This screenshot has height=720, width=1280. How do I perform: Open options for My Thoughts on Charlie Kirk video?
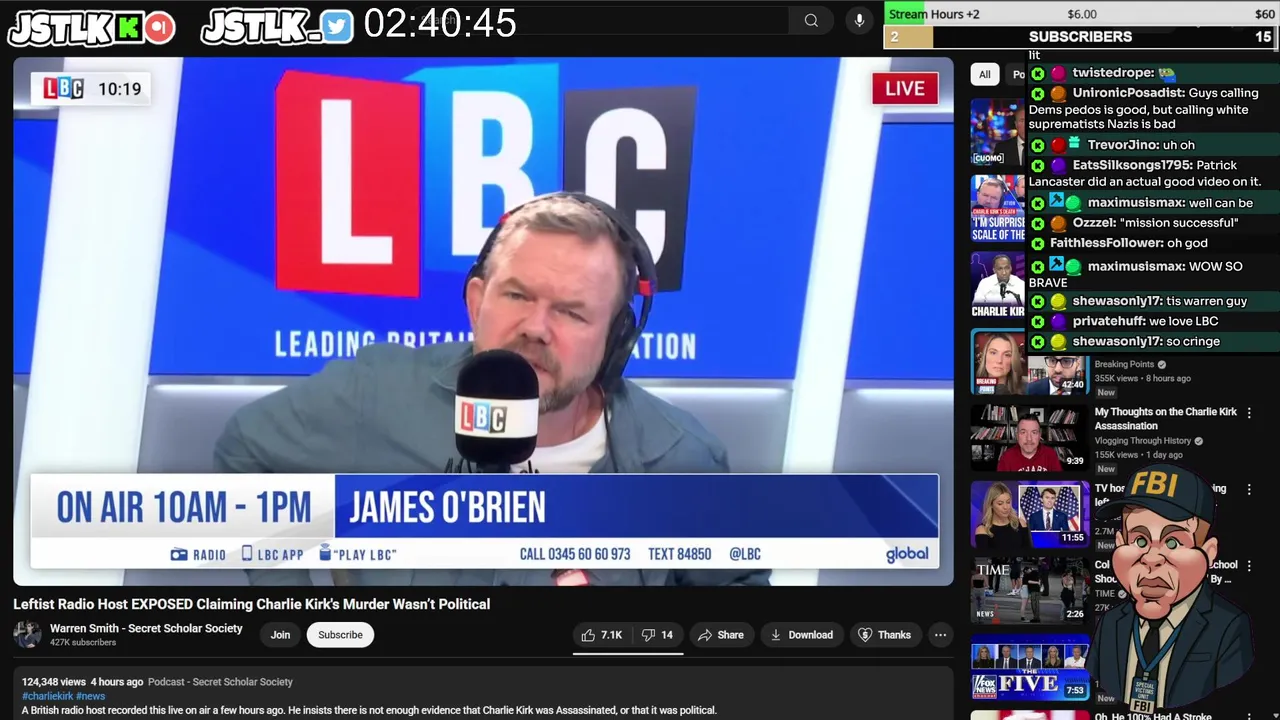click(x=1249, y=412)
